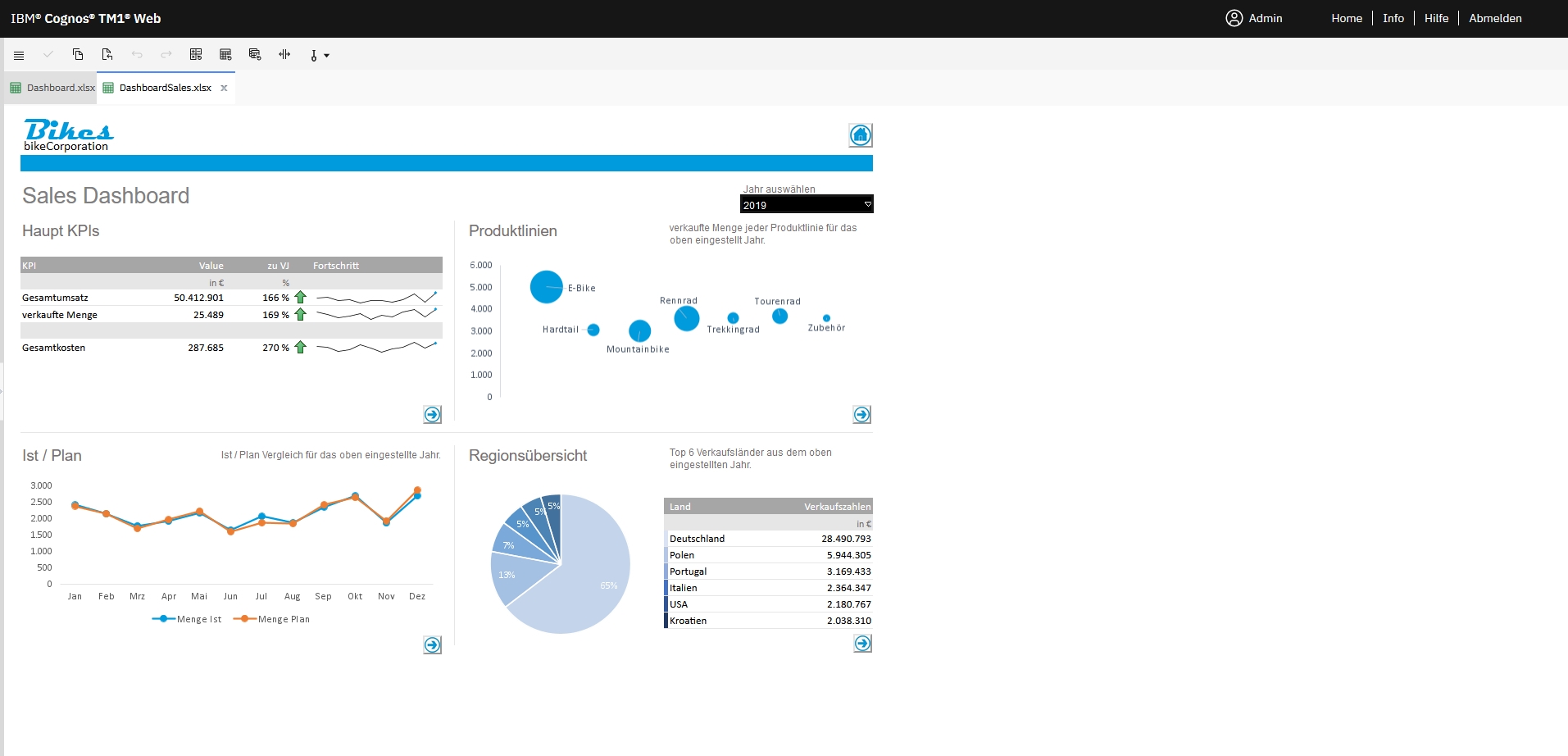Select the DashboardSales.xlsx tab
Screen dimensions: 1568x756
166,88
